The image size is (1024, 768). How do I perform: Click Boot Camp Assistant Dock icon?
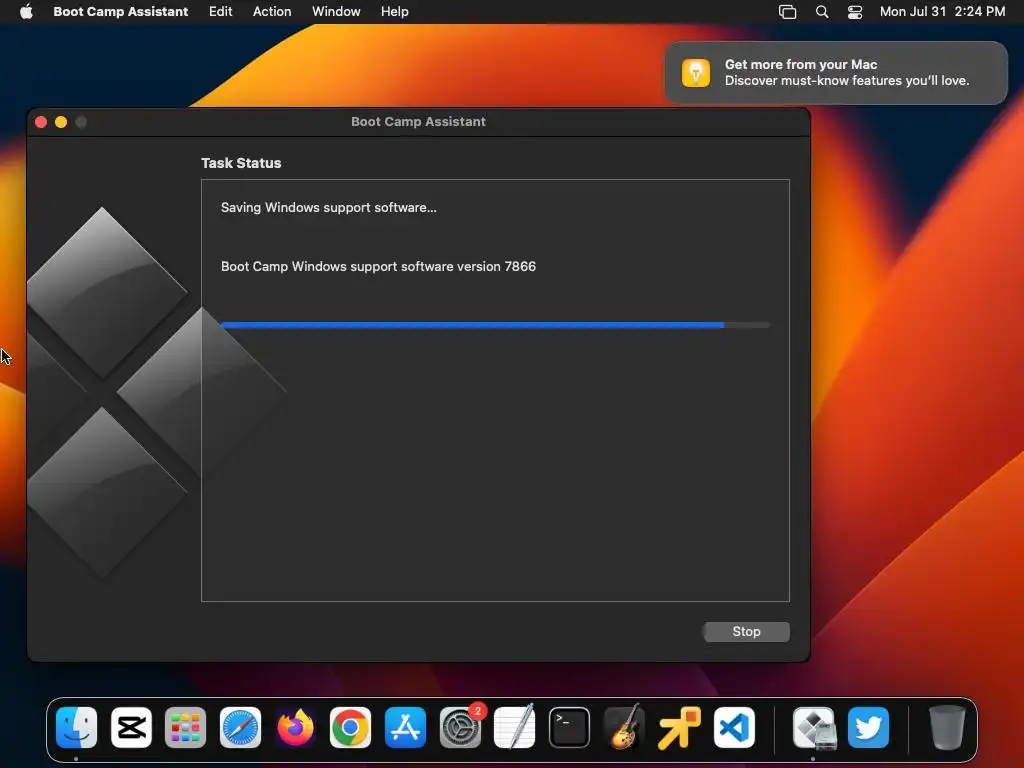814,728
